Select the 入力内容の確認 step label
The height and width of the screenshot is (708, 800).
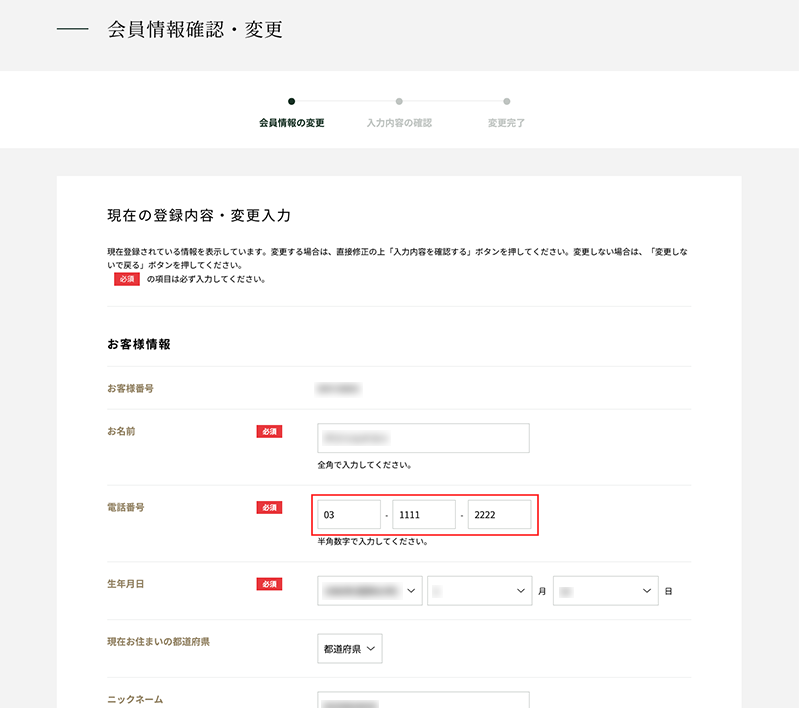(x=399, y=123)
